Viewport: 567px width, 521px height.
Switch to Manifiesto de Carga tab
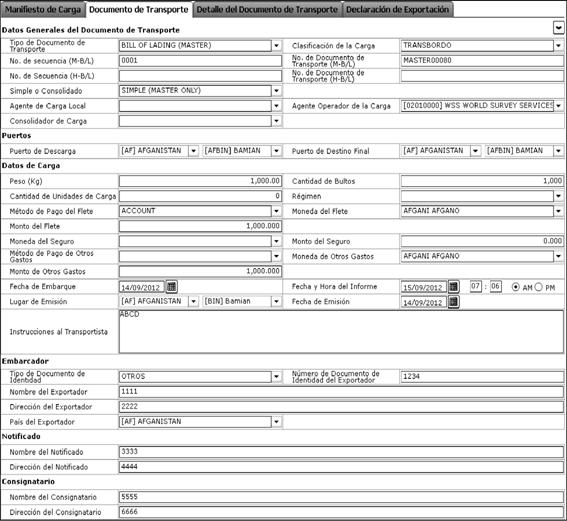(x=43, y=9)
